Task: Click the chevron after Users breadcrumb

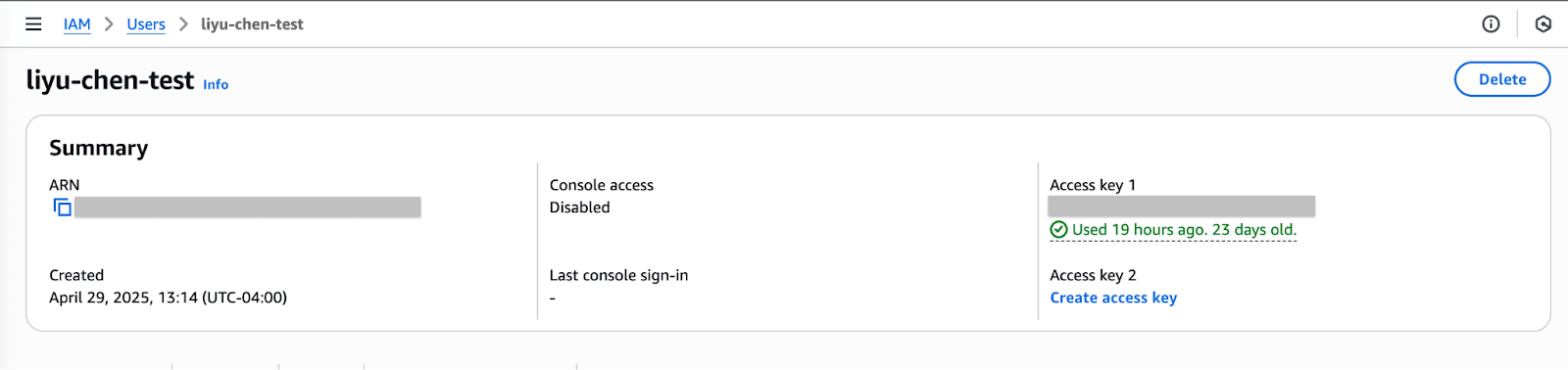Action: 183,24
